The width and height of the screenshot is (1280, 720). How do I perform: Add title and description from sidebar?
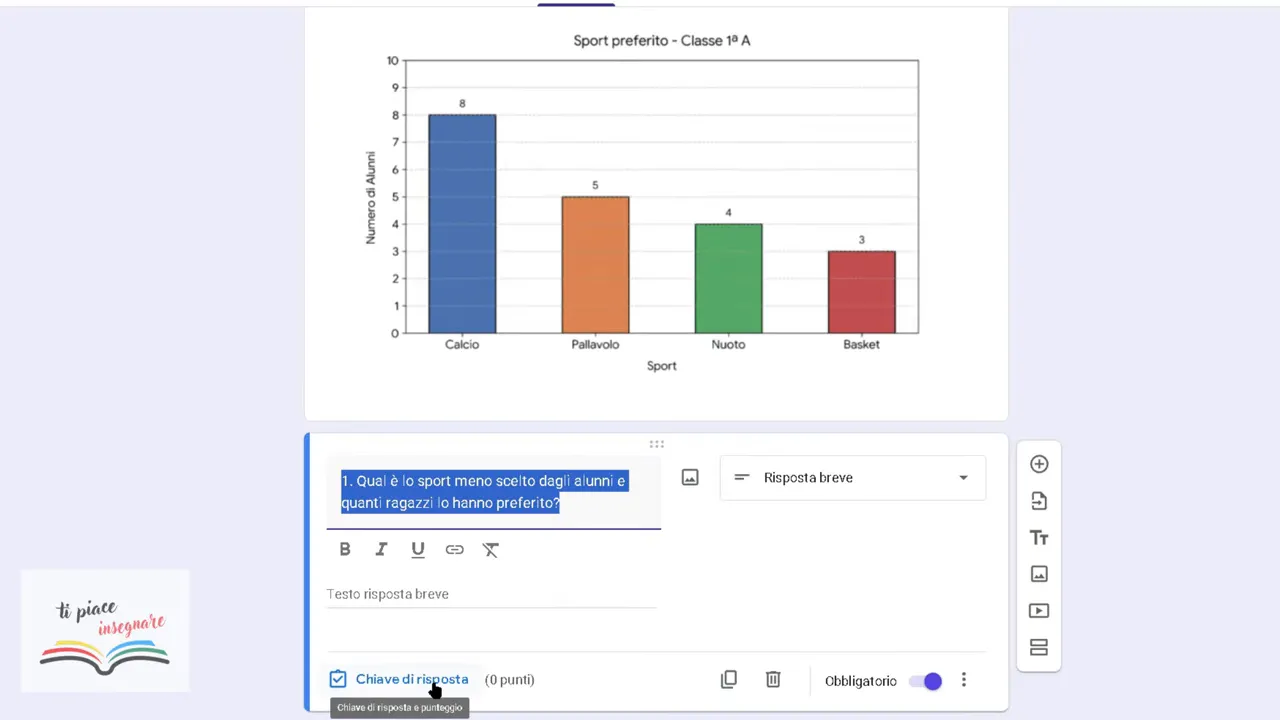[1039, 538]
